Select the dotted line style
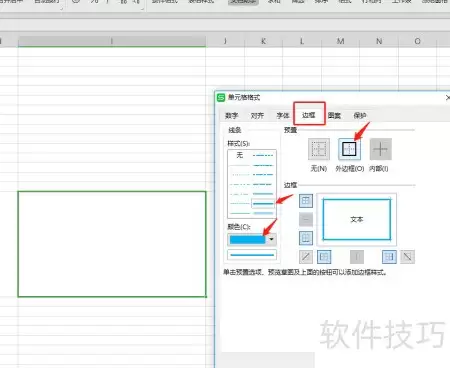The width and height of the screenshot is (450, 368). [x=240, y=174]
